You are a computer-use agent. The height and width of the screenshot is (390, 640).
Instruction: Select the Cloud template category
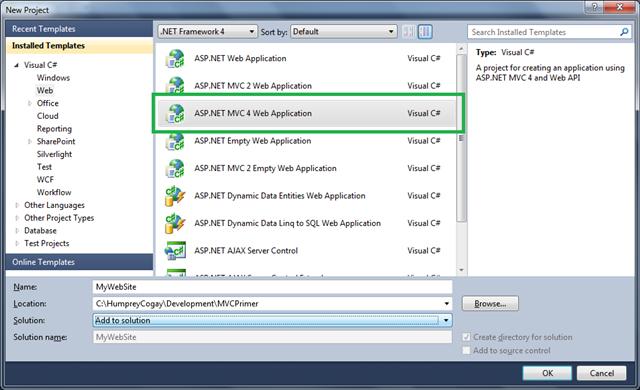click(47, 116)
